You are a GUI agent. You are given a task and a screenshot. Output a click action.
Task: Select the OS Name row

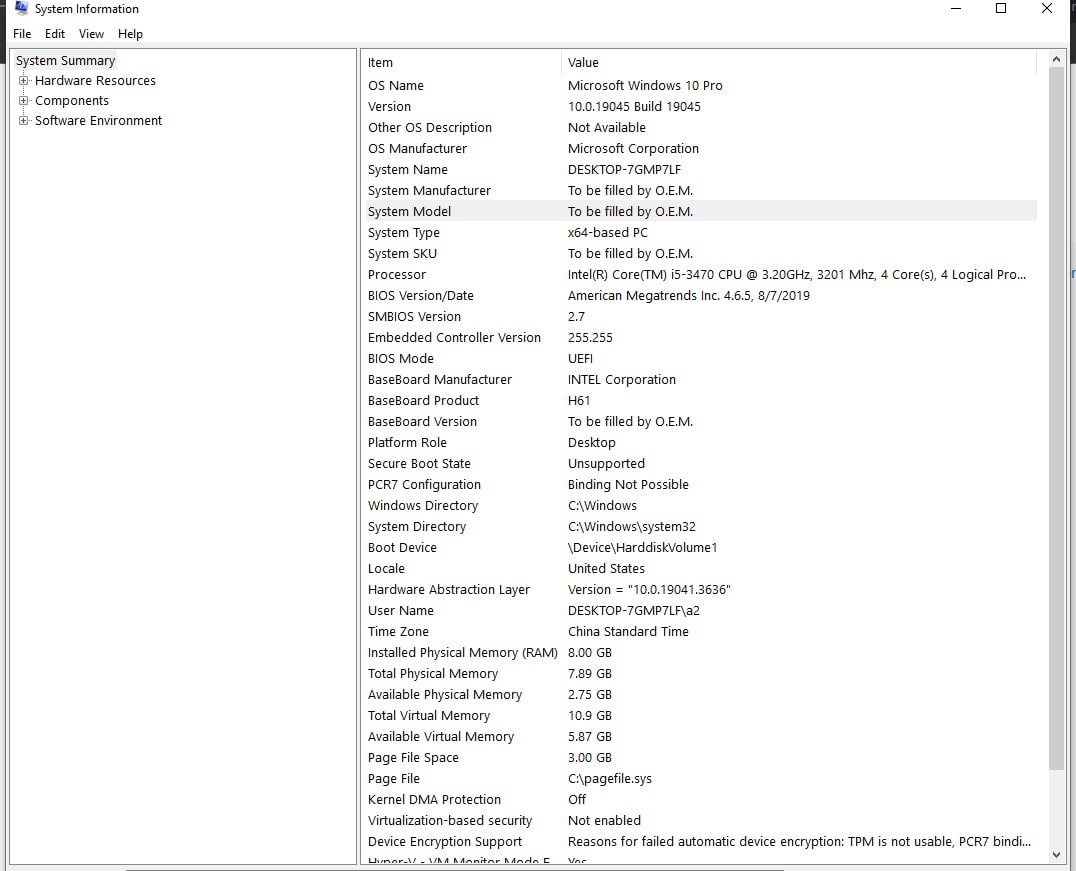tap(699, 86)
